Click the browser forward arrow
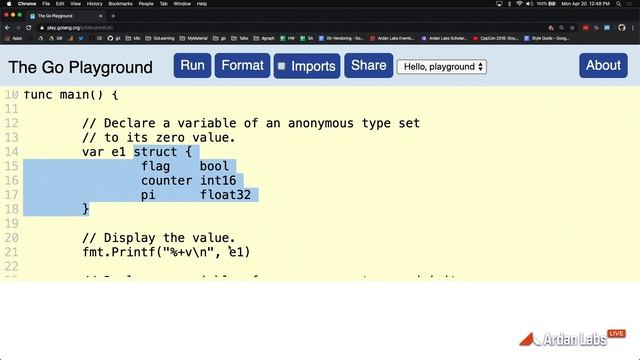640x360 pixels. tap(18, 28)
